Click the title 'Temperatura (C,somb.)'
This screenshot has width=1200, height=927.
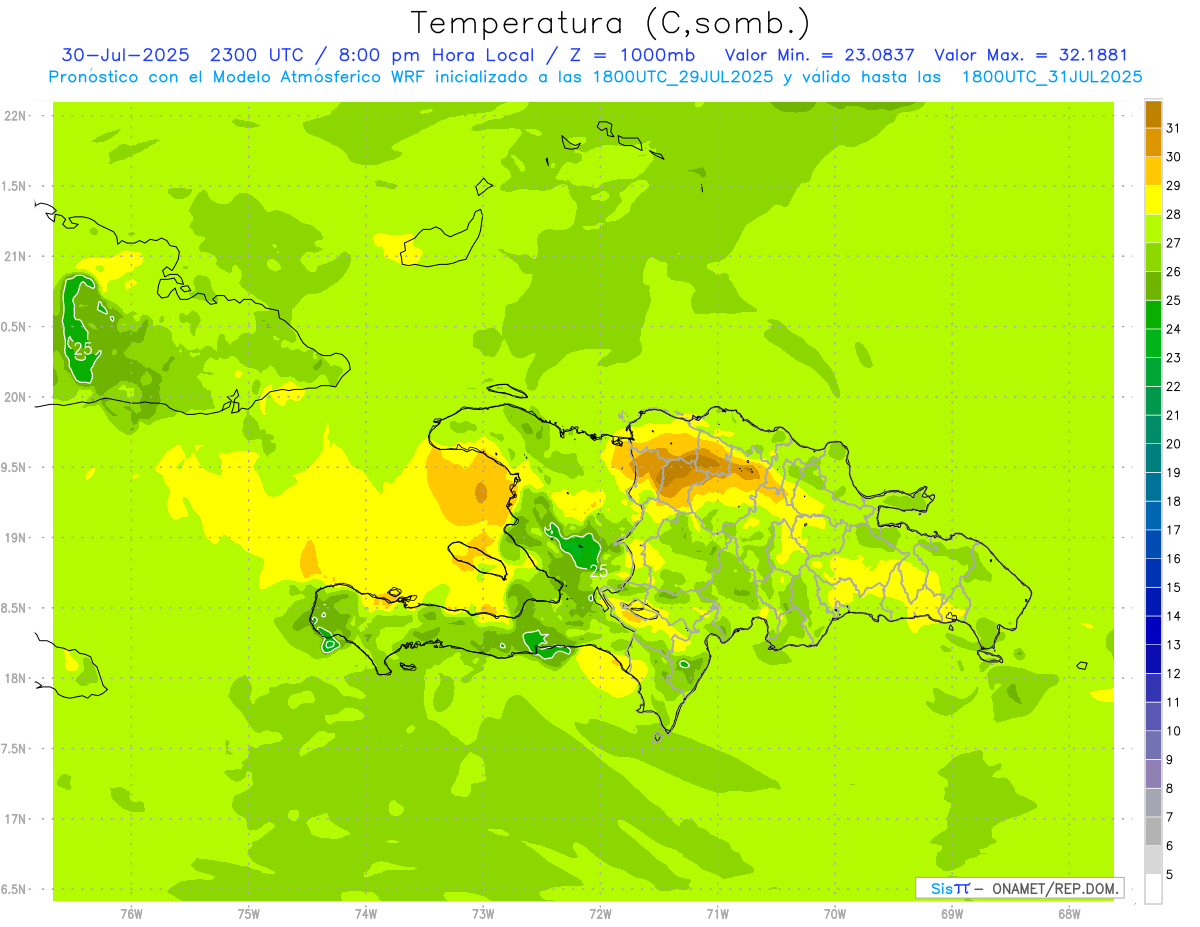pyautogui.click(x=611, y=23)
